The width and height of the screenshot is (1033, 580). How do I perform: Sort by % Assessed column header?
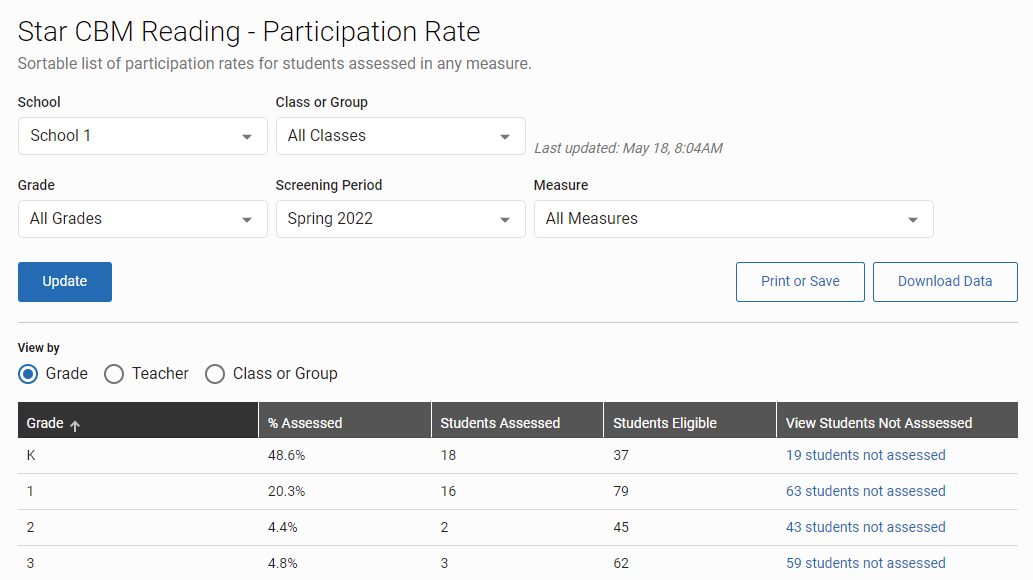click(345, 420)
